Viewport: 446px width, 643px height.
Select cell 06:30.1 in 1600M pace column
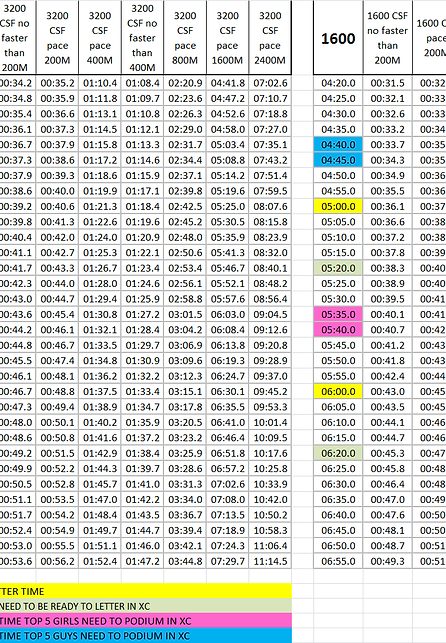coord(228,392)
